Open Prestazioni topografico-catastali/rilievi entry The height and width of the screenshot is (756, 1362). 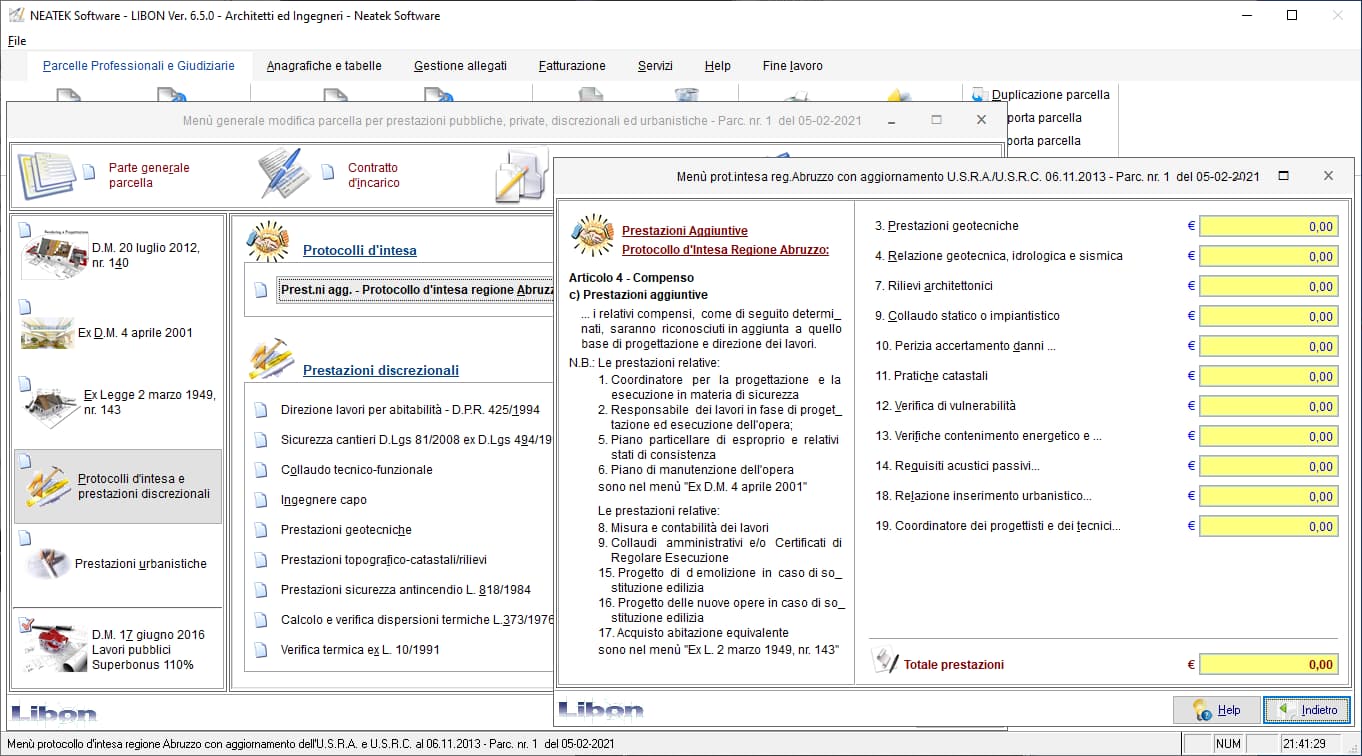coord(384,560)
